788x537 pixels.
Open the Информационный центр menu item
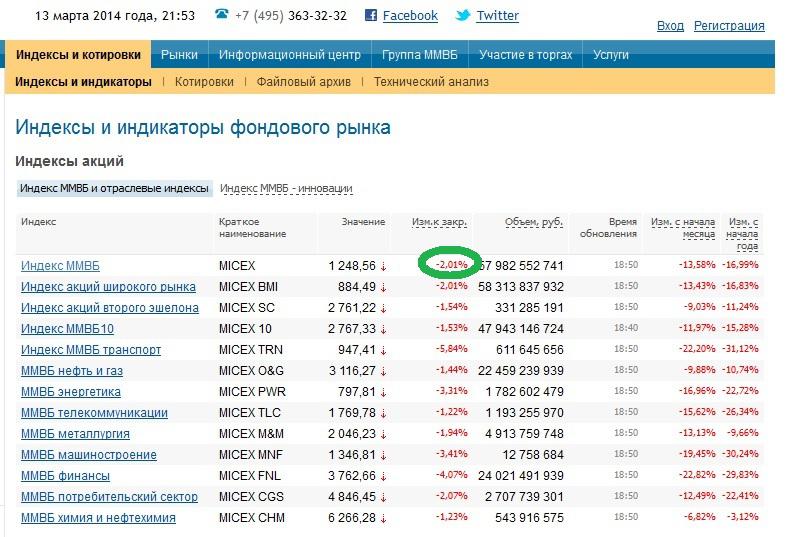(x=290, y=54)
